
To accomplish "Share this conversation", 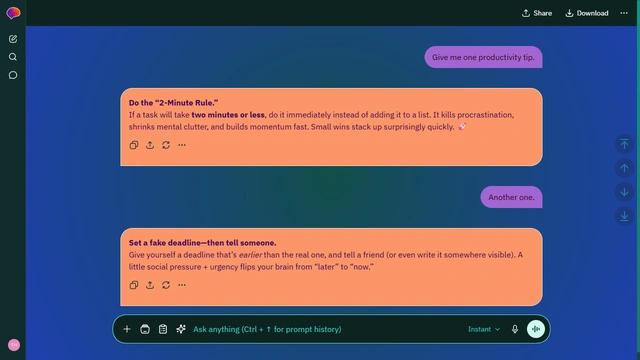I will click(537, 13).
